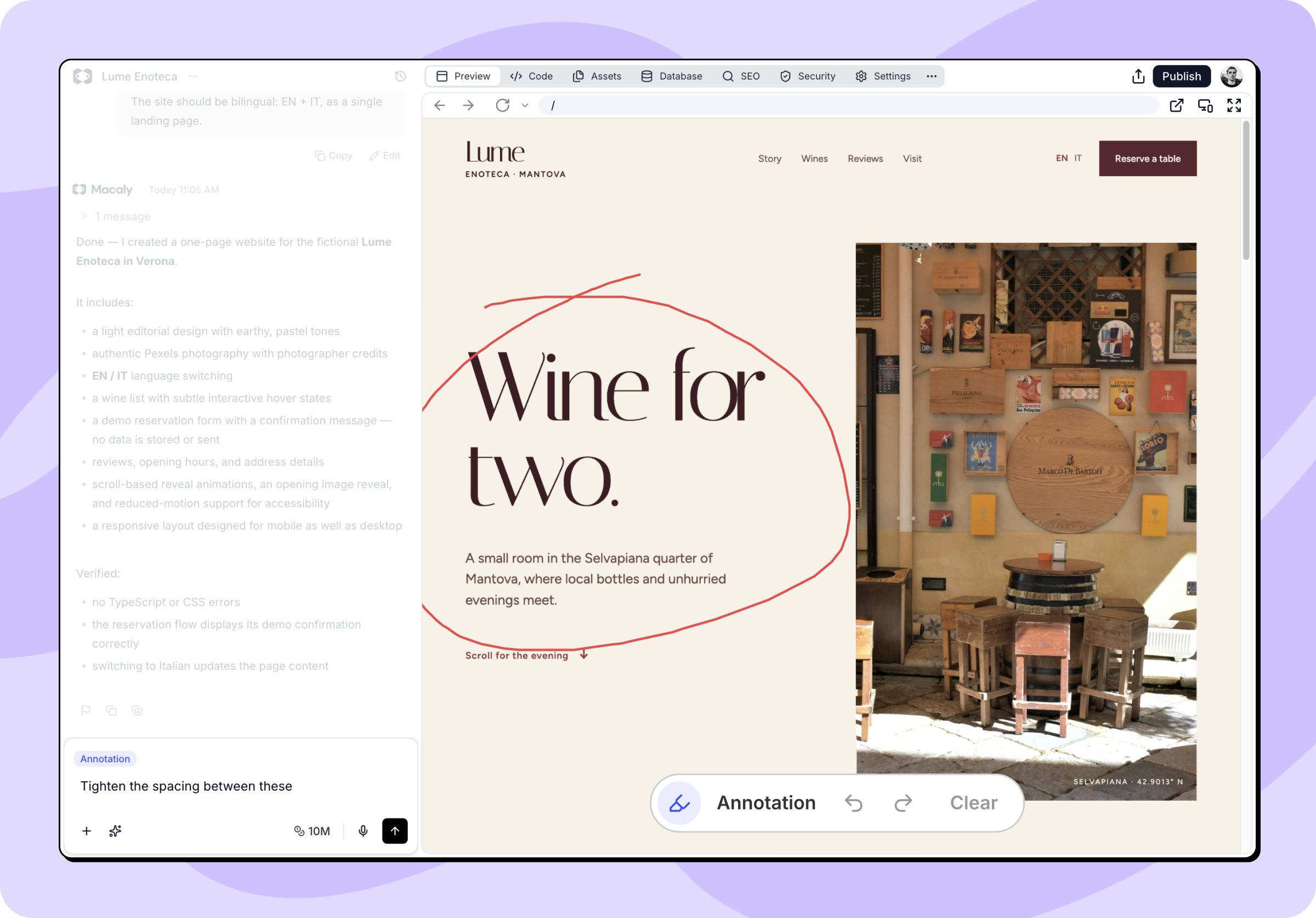Click the sparkle enhance-prompt icon

(x=115, y=831)
